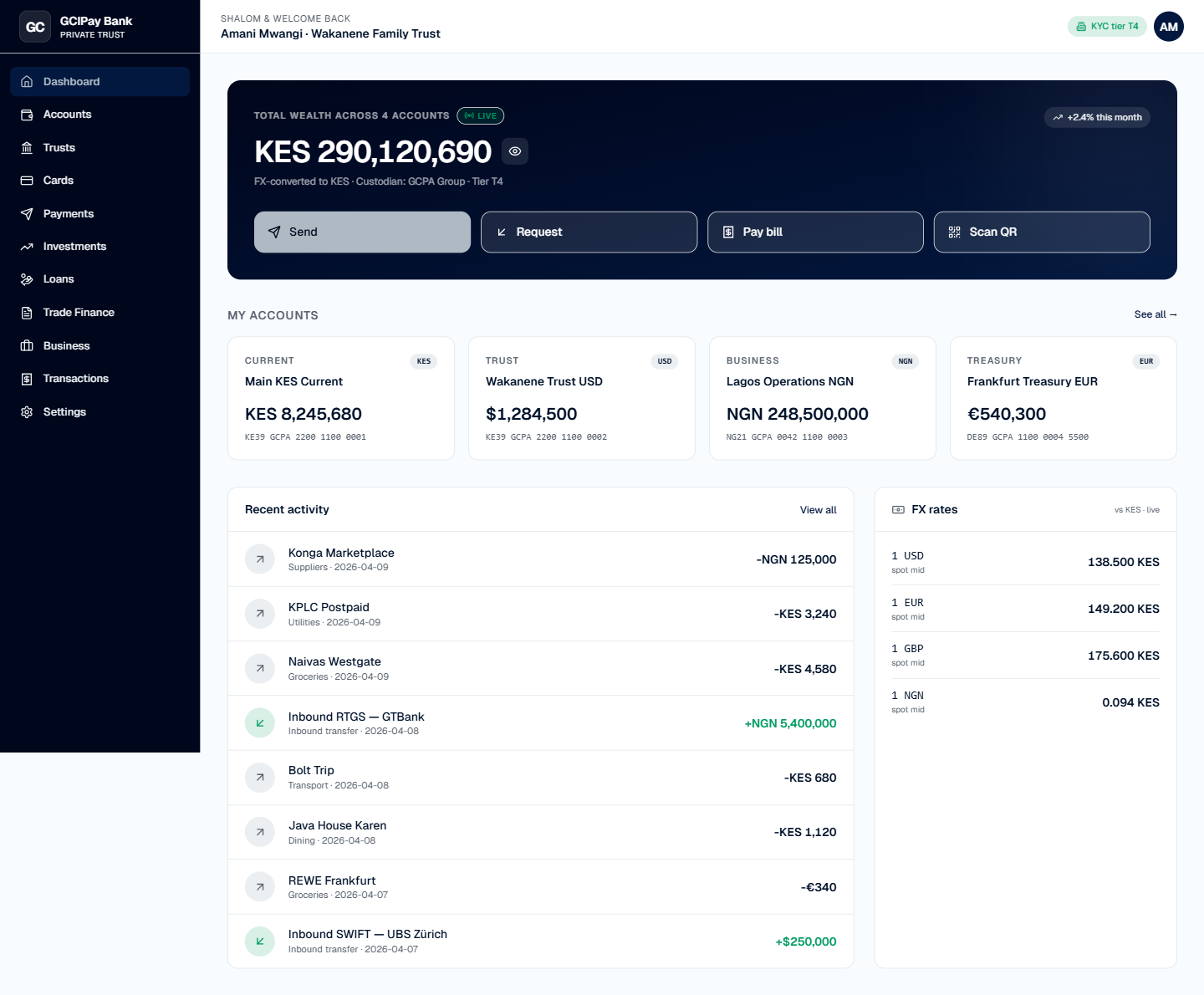Open the Wakanene Trust USD account card
The width and height of the screenshot is (1204, 995).
click(582, 399)
